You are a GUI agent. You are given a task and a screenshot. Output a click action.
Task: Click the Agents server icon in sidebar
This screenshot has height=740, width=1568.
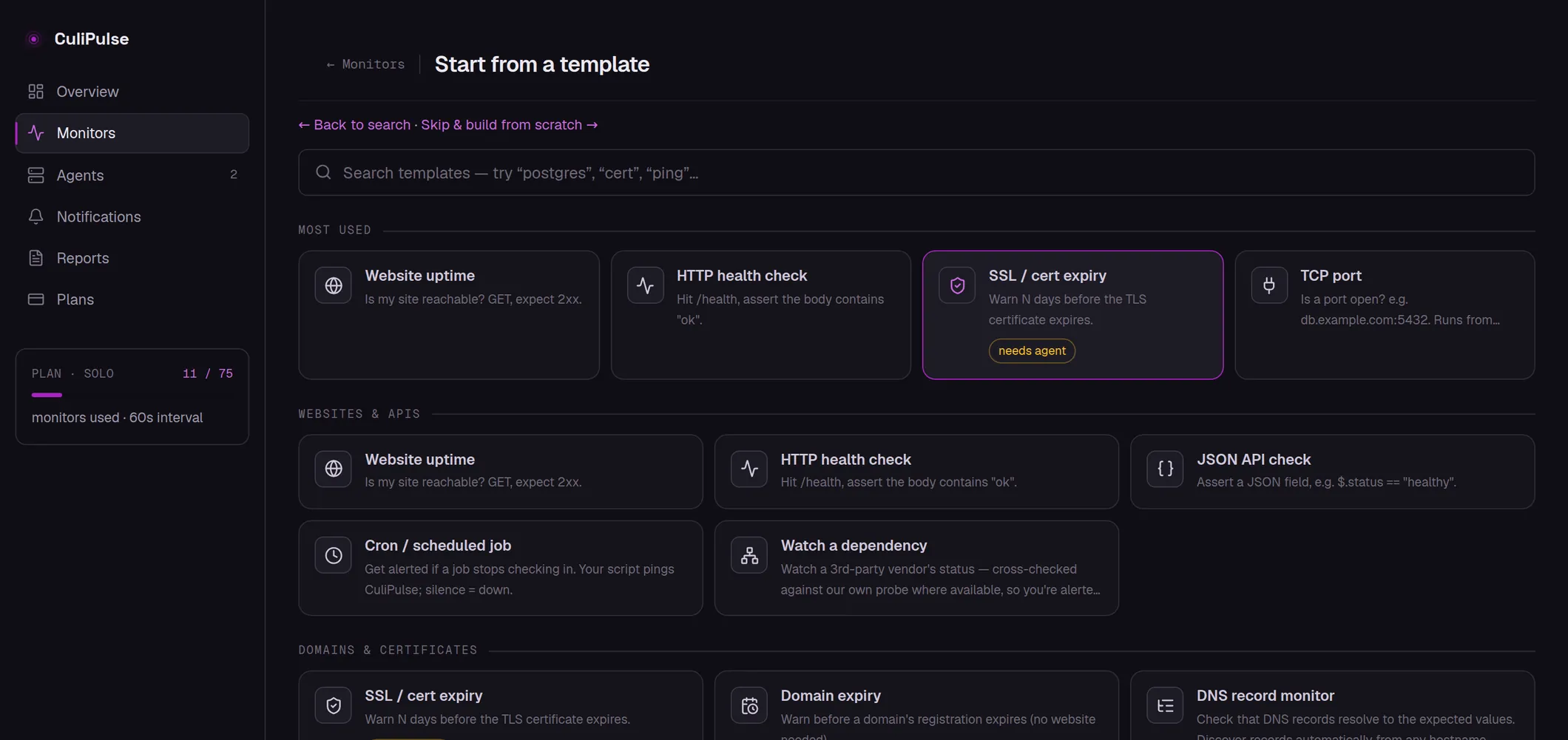[36, 175]
